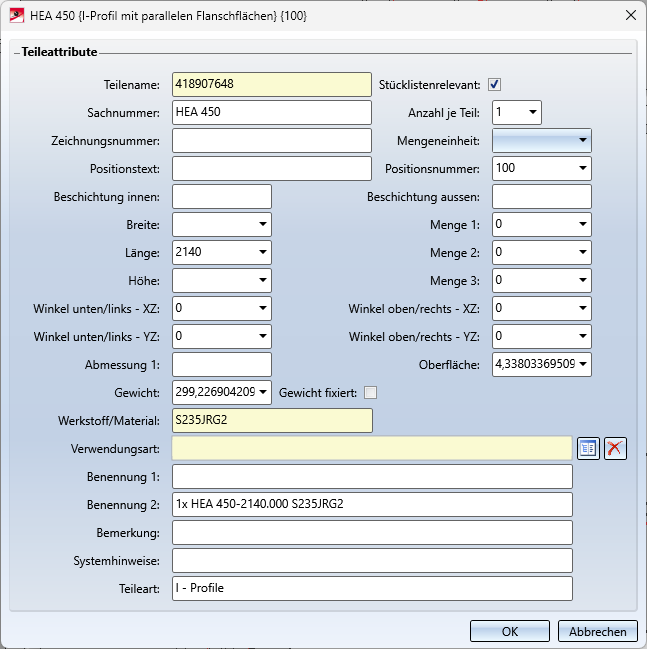The width and height of the screenshot is (647, 649).
Task: Cancel dialog via Abbrechen button
Action: coord(597,632)
